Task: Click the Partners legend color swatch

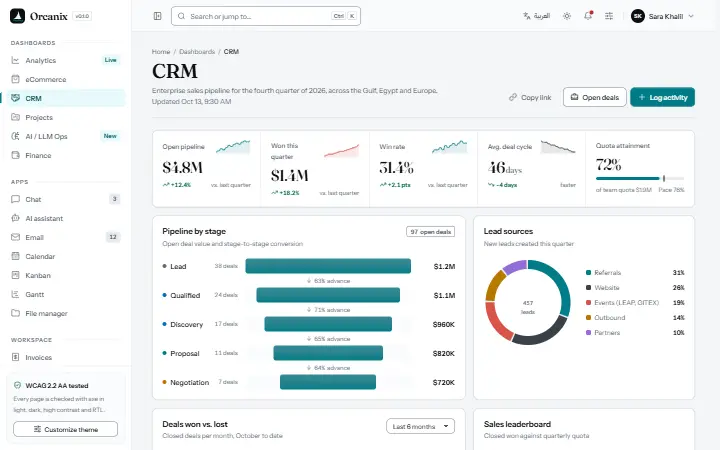Action: 588,332
